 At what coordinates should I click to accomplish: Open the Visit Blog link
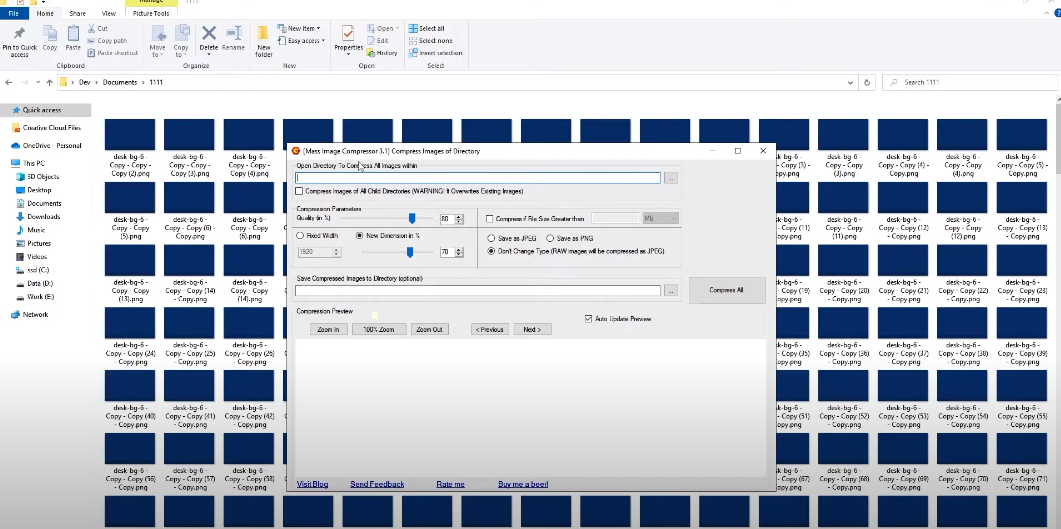point(313,484)
